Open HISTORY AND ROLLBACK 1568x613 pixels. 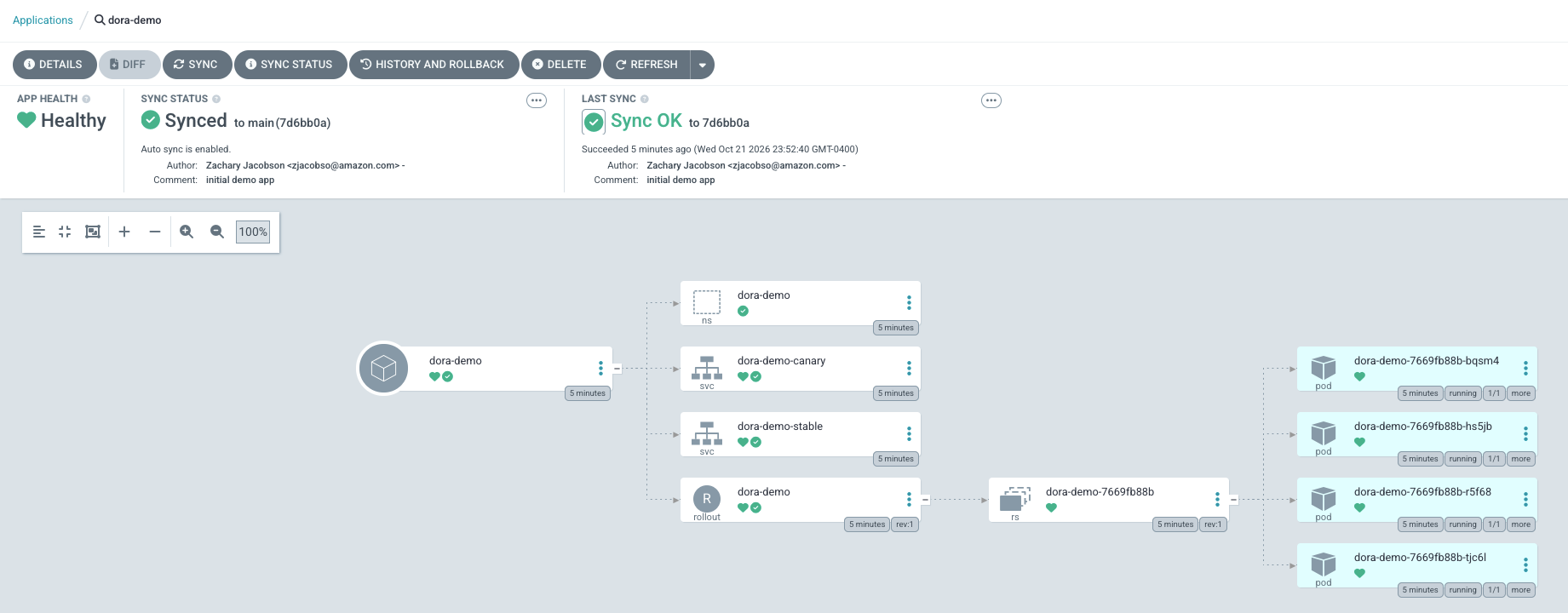(x=434, y=65)
